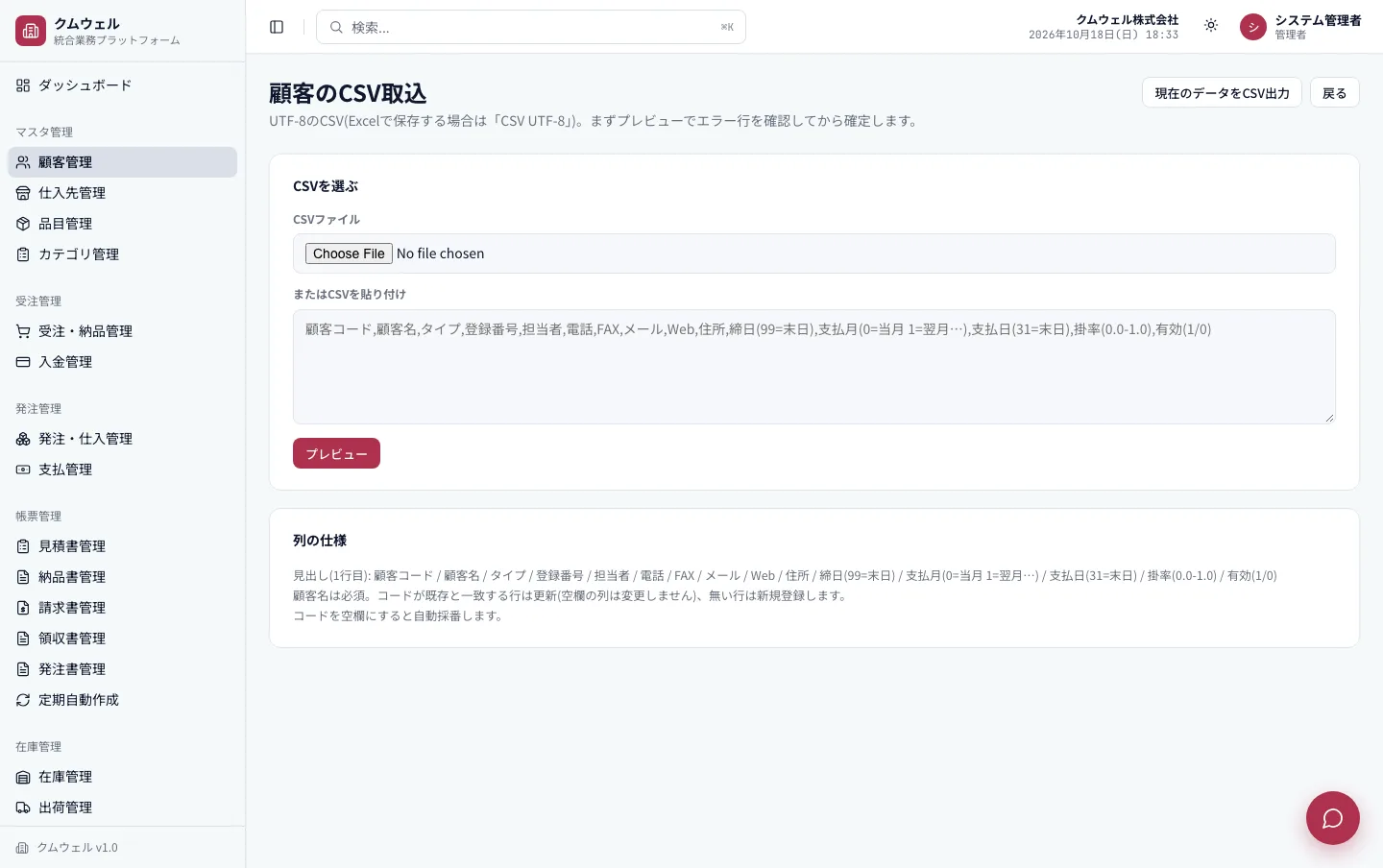Click the 入金管理 card icon

[x=23, y=362]
